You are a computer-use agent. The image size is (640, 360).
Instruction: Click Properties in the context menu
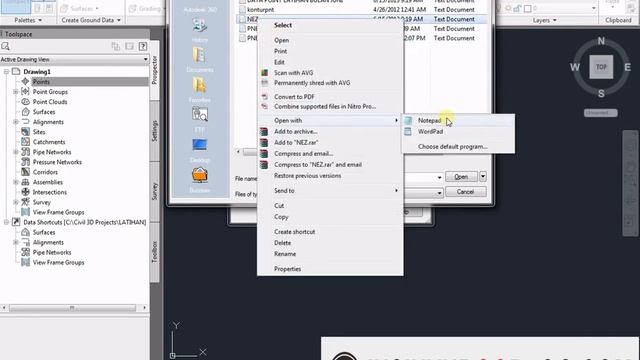pyautogui.click(x=330, y=269)
